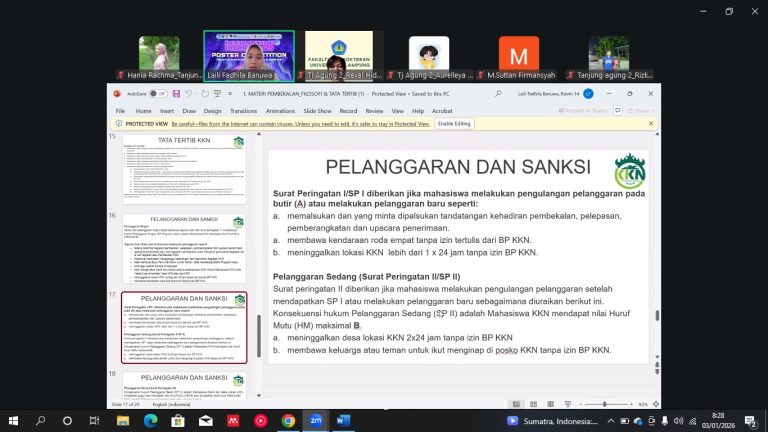Click the Enable Editing button
Viewport: 768px width, 432px height.
tap(454, 123)
